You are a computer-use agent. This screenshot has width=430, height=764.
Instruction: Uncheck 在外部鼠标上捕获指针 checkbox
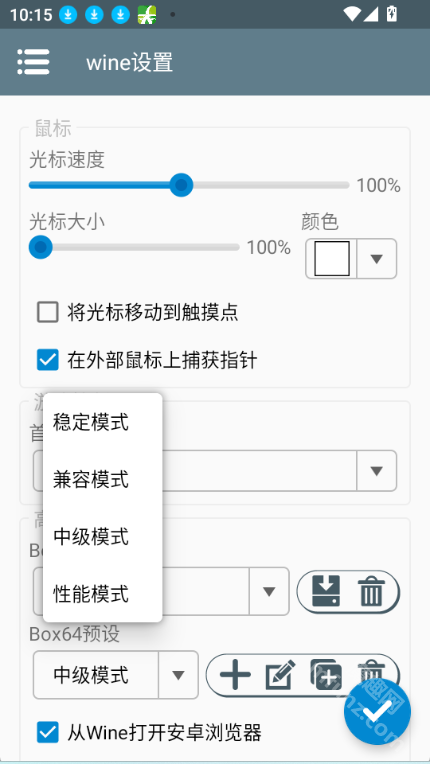pyautogui.click(x=48, y=361)
